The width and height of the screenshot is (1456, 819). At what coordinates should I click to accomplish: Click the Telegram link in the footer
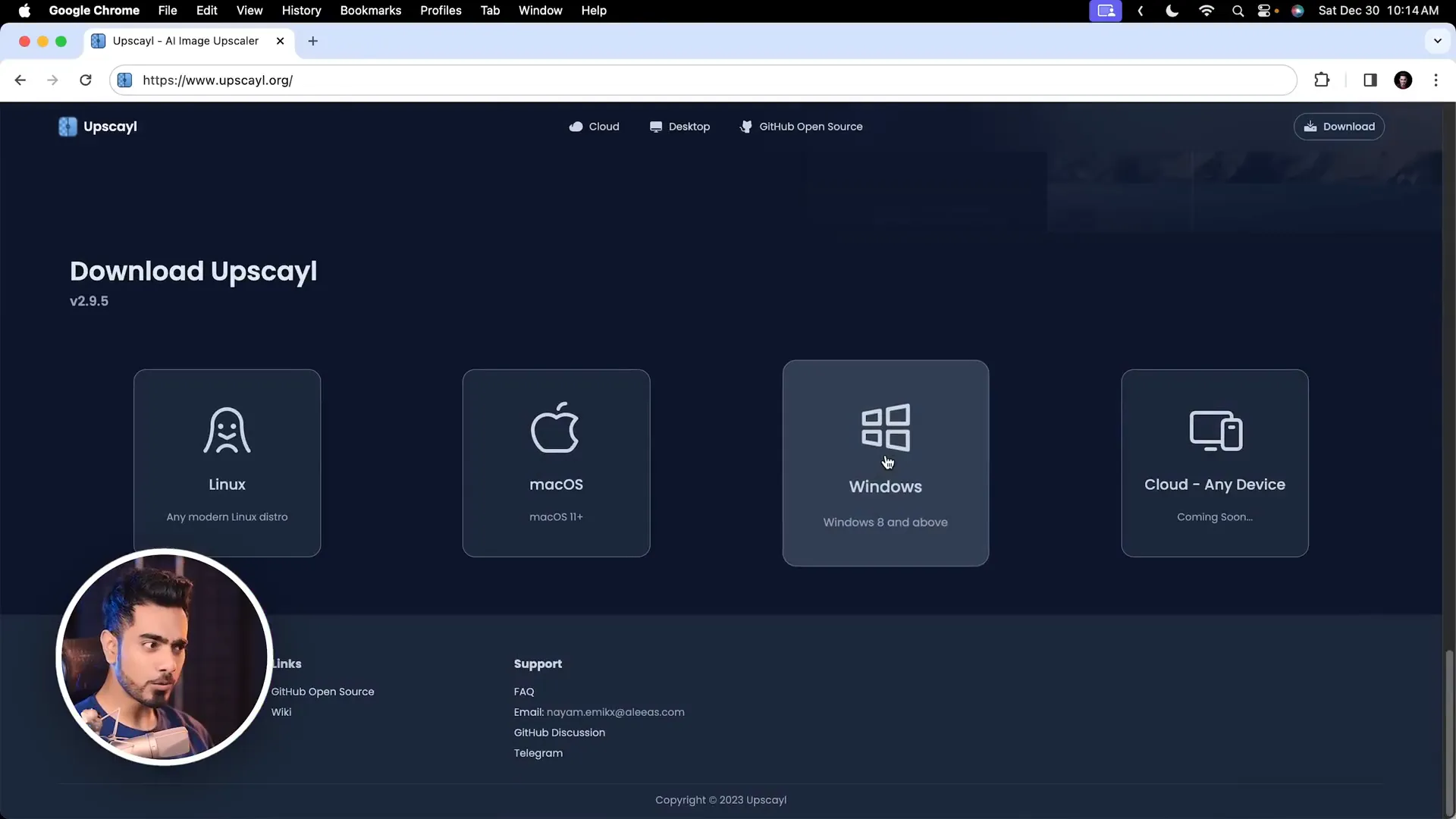[x=538, y=752]
